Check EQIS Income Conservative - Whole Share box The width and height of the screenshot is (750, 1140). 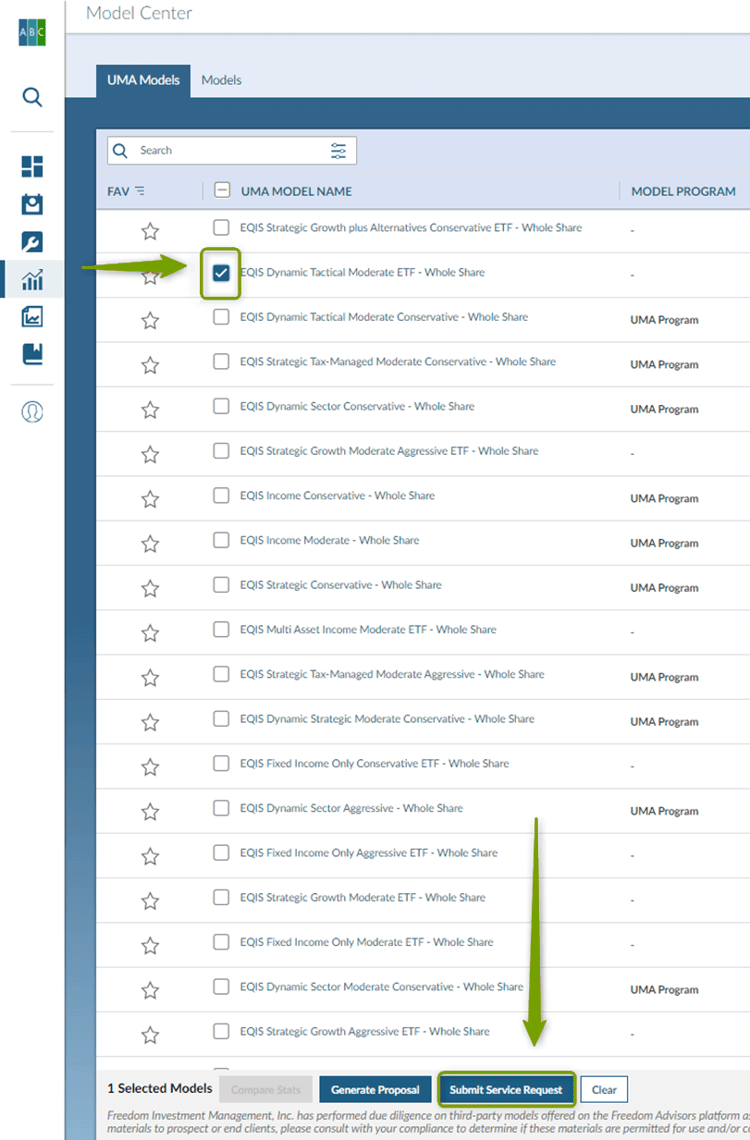[x=221, y=496]
